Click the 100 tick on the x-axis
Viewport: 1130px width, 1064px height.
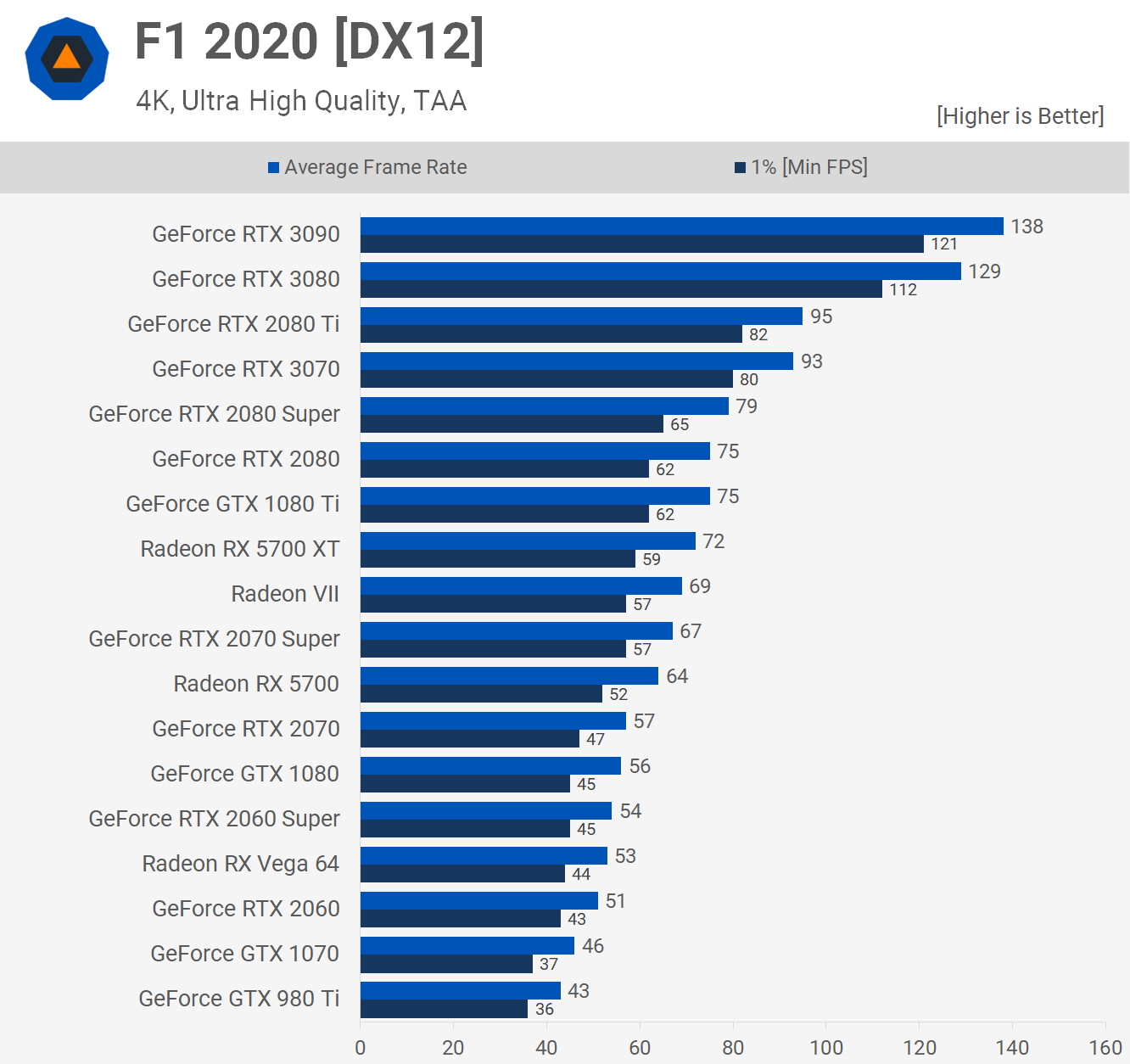pyautogui.click(x=826, y=1048)
